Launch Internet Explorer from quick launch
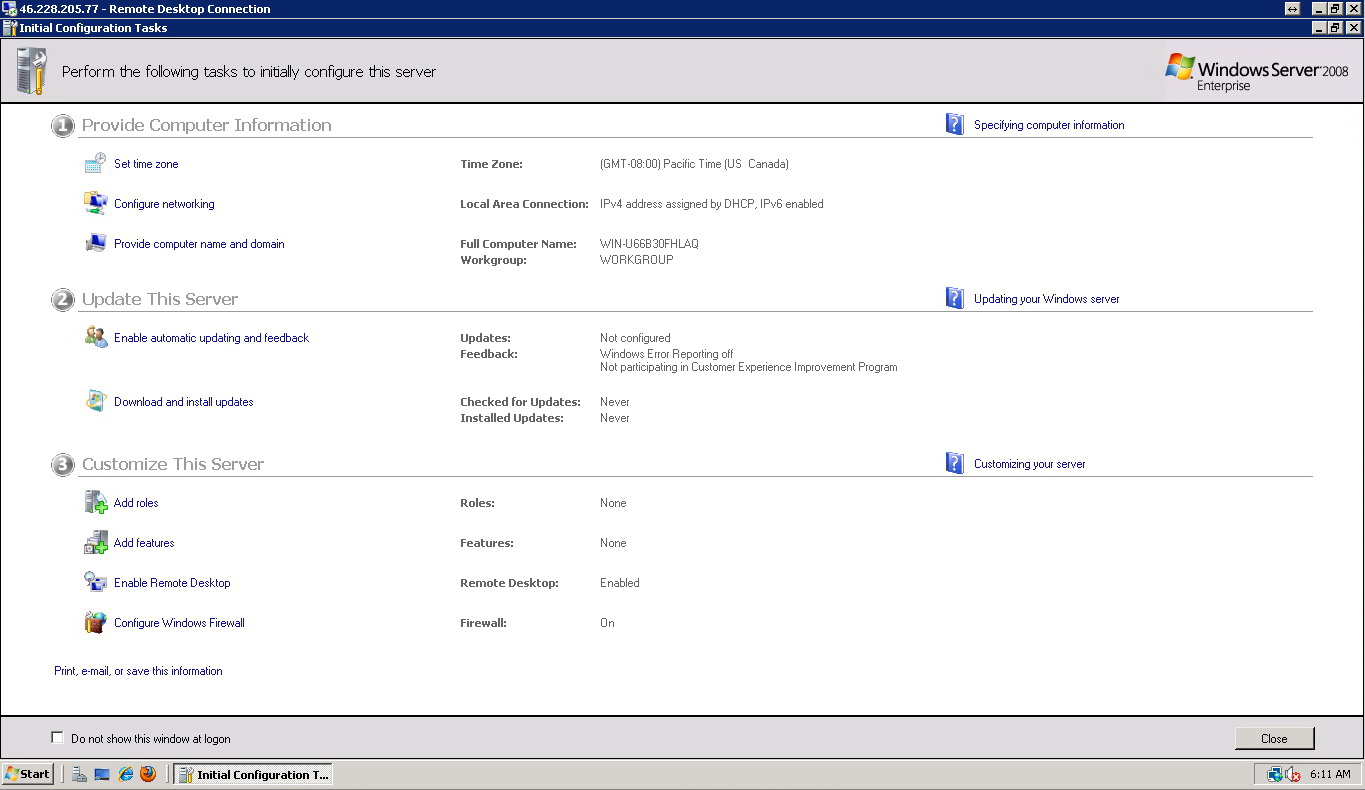Viewport: 1365px width, 790px height. pyautogui.click(x=125, y=774)
